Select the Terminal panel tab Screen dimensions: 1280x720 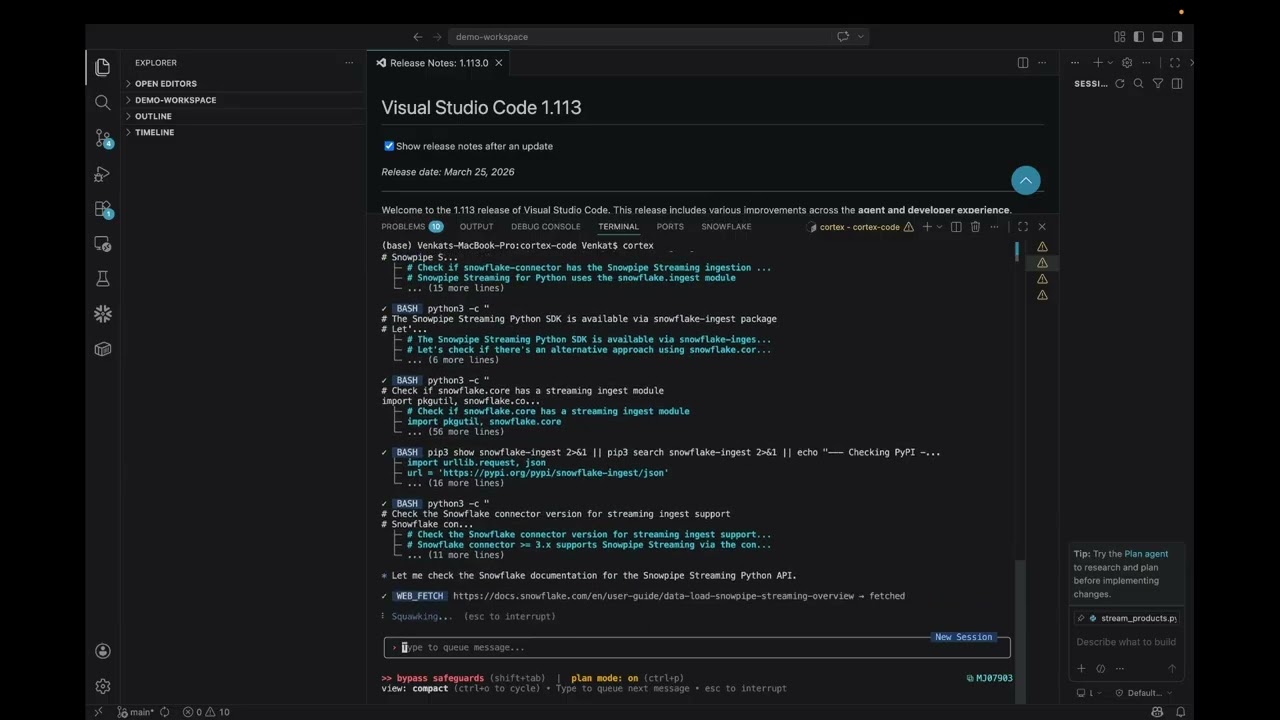click(618, 227)
